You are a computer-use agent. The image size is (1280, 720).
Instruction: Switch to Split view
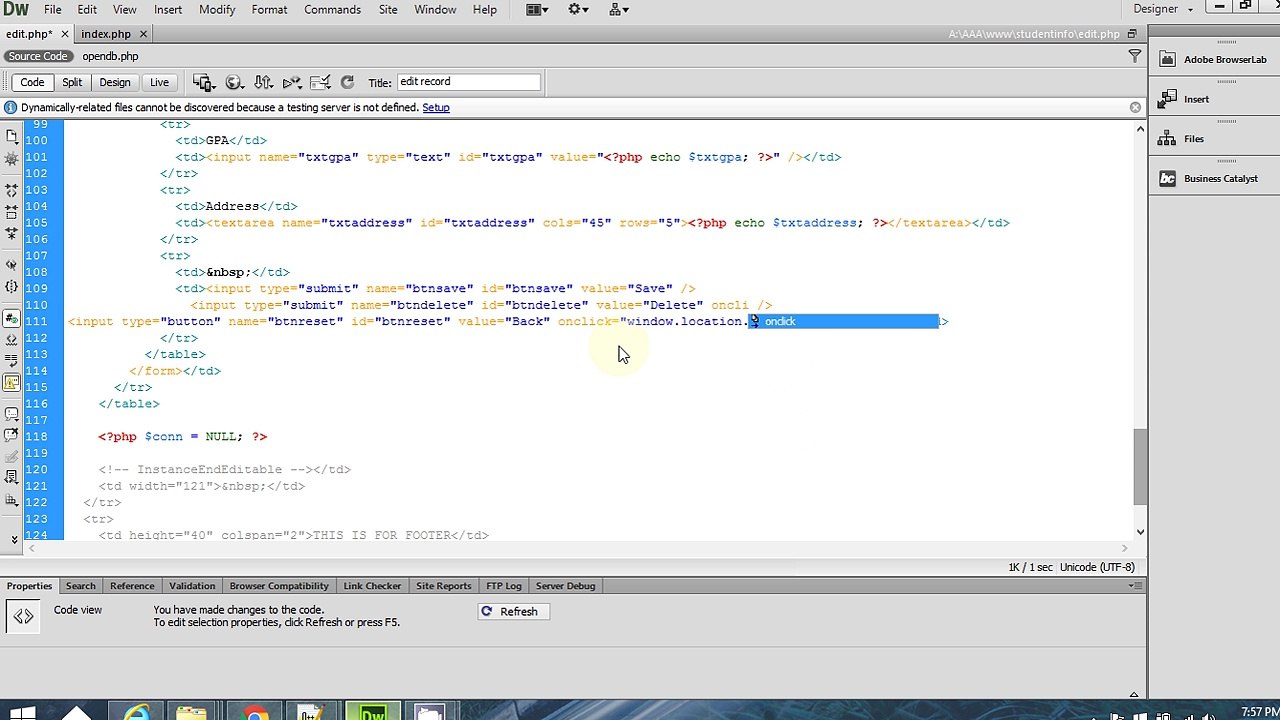pos(72,82)
